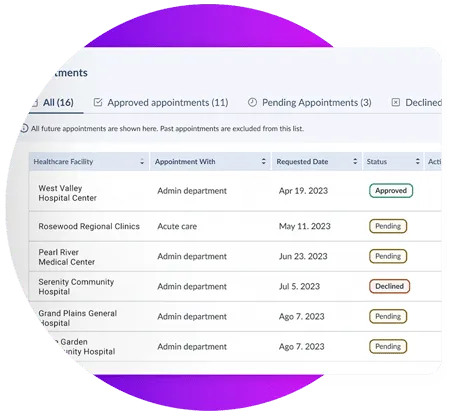The width and height of the screenshot is (466, 419).
Task: Select the West Valley Hospital Center row
Action: 235,191
